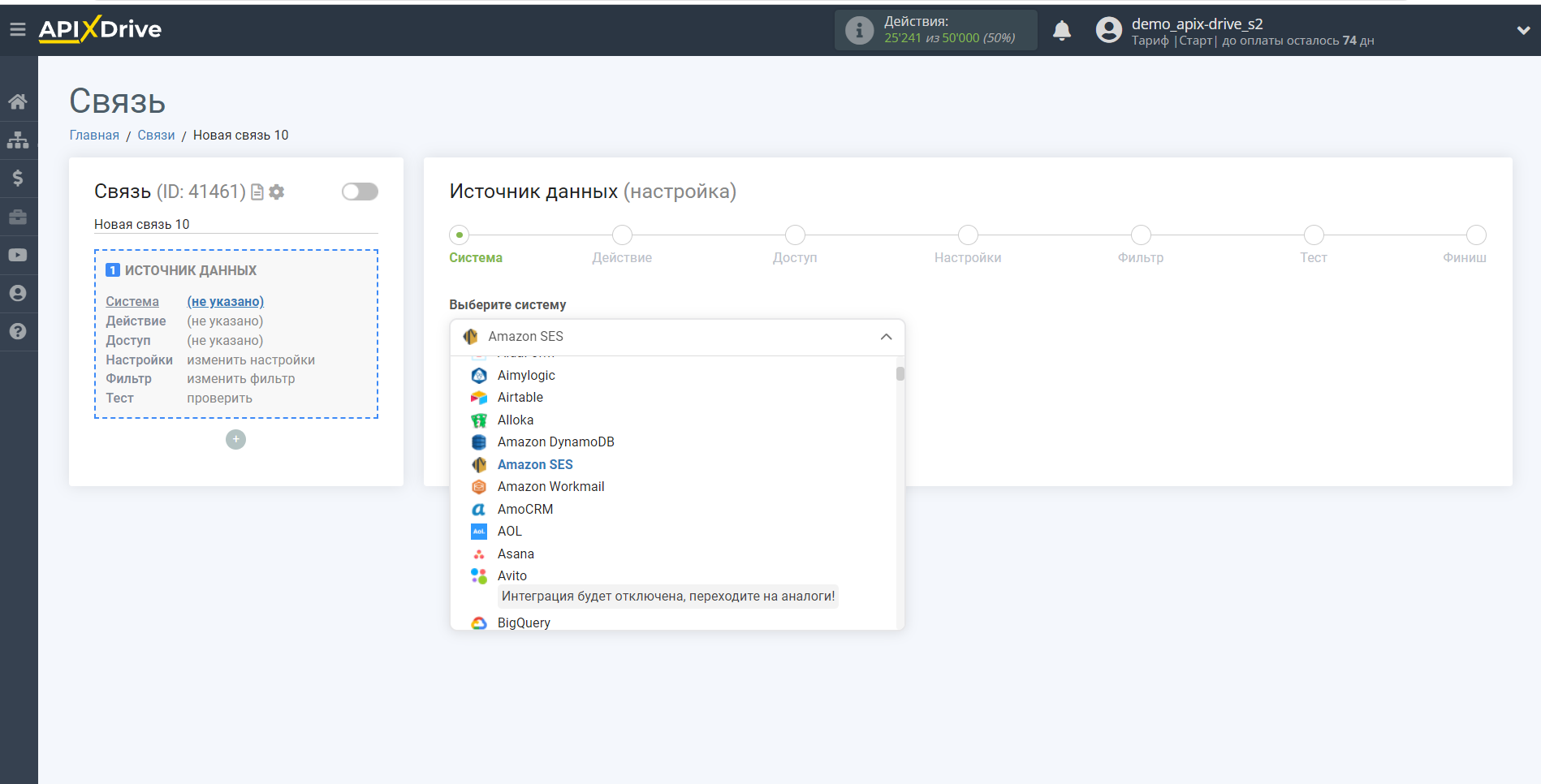The width and height of the screenshot is (1541, 784).
Task: Select AmoCRM from the list
Action: pyautogui.click(x=525, y=509)
